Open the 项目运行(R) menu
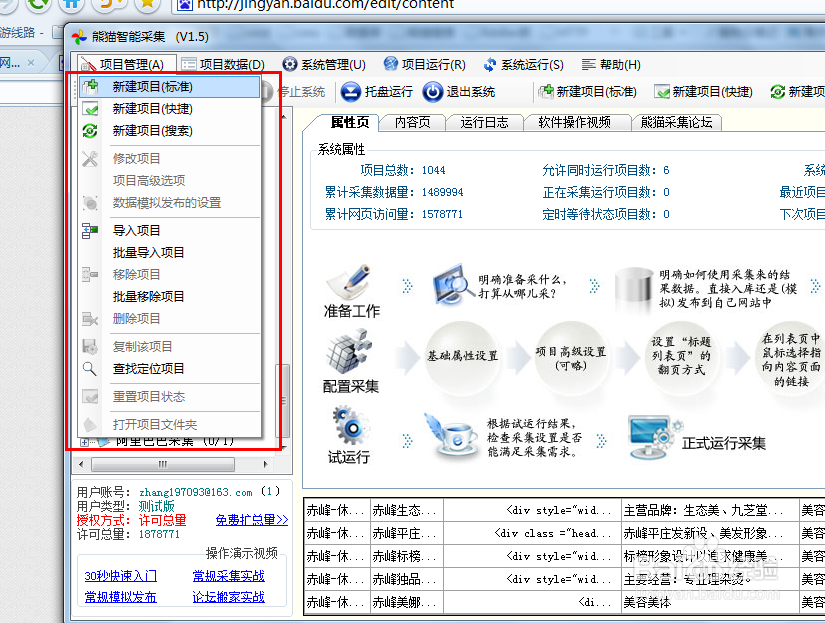The height and width of the screenshot is (623, 825). click(x=424, y=64)
